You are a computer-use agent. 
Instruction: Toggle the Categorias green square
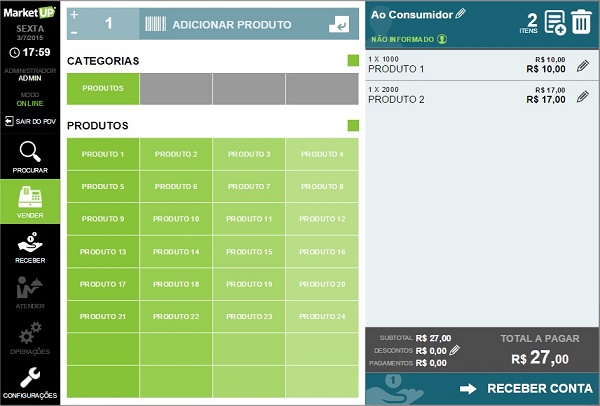click(x=352, y=61)
